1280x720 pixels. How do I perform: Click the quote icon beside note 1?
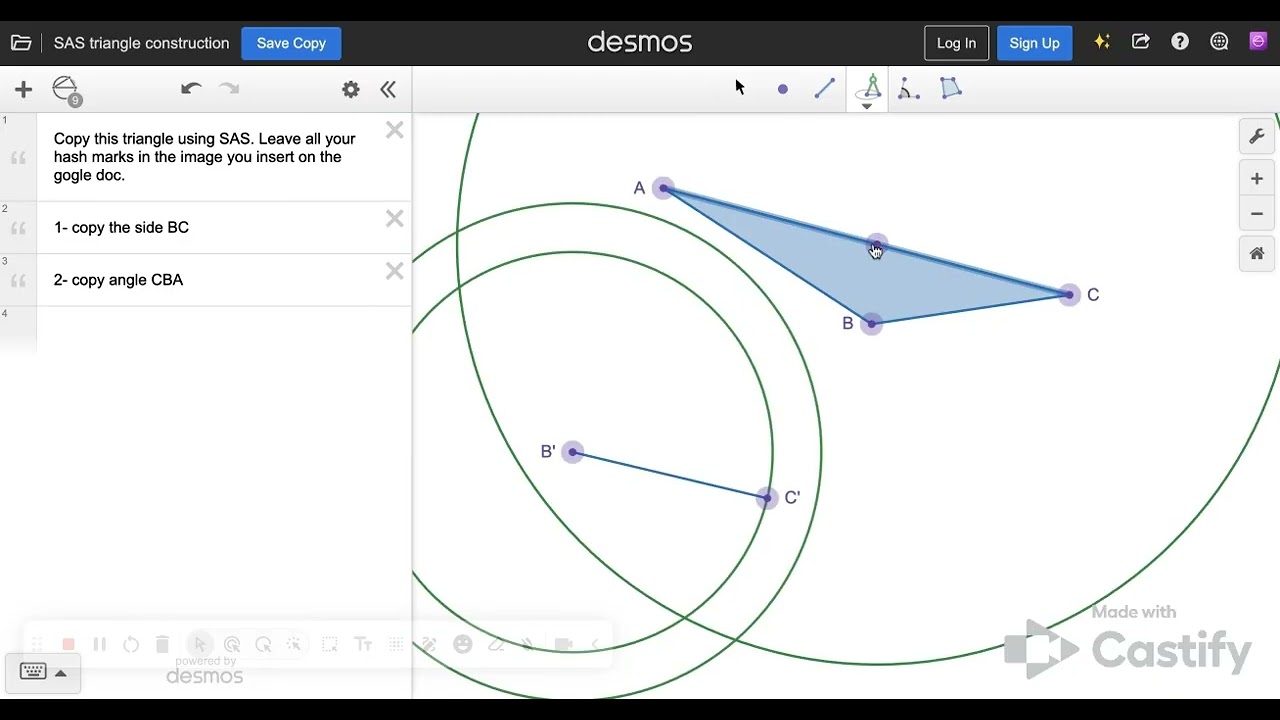click(18, 158)
